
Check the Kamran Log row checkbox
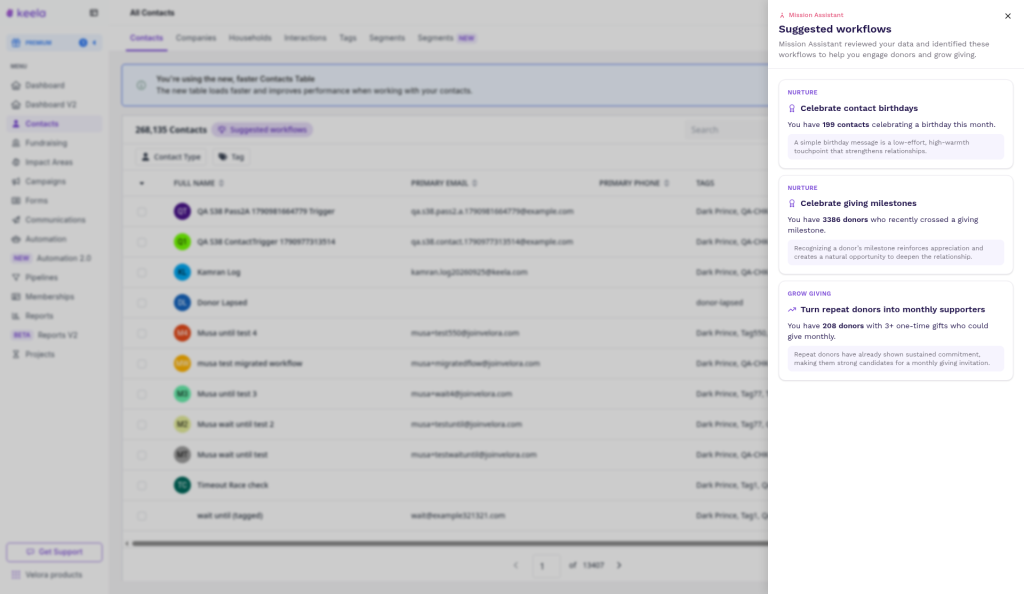(x=142, y=272)
